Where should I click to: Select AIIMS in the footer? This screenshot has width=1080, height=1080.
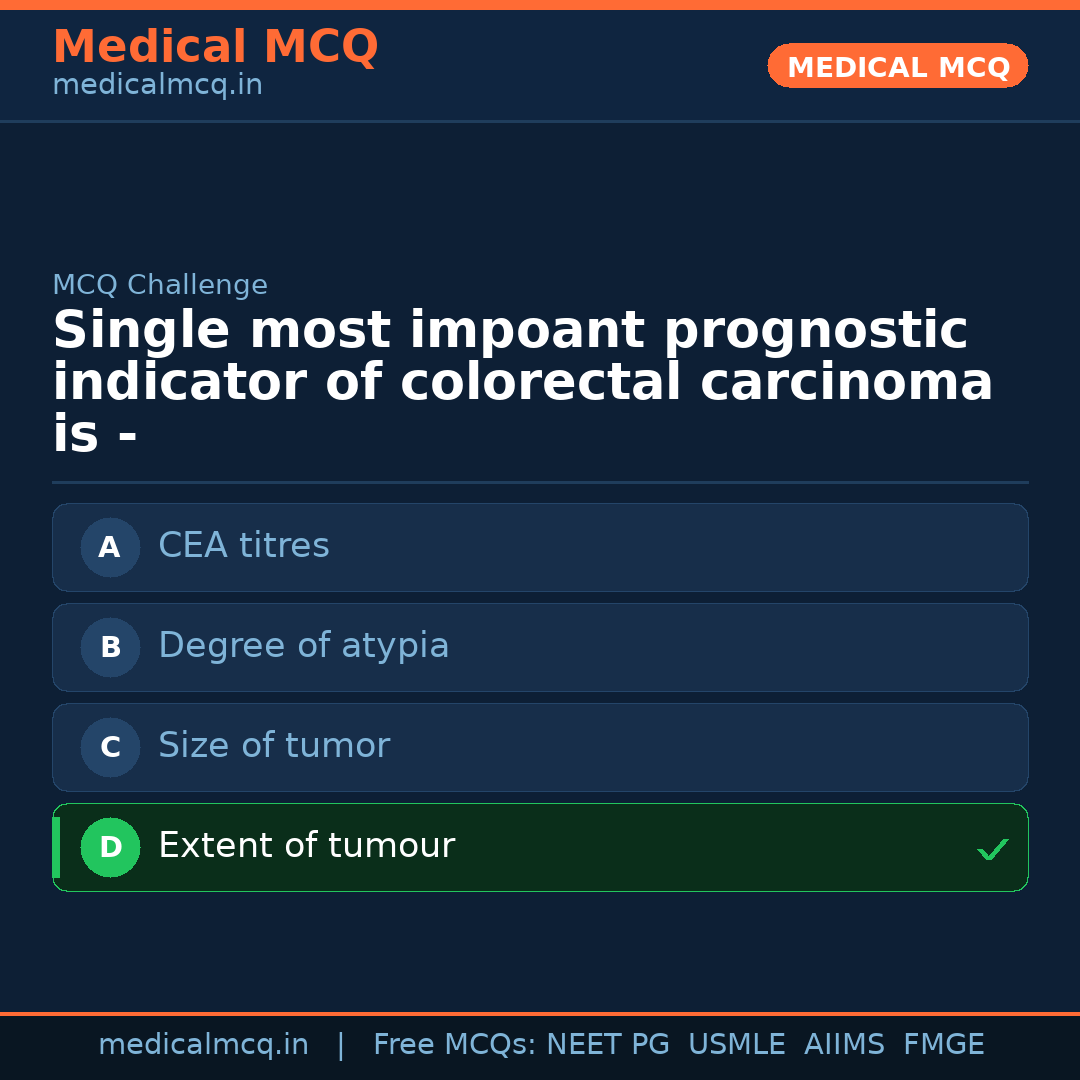click(844, 1045)
